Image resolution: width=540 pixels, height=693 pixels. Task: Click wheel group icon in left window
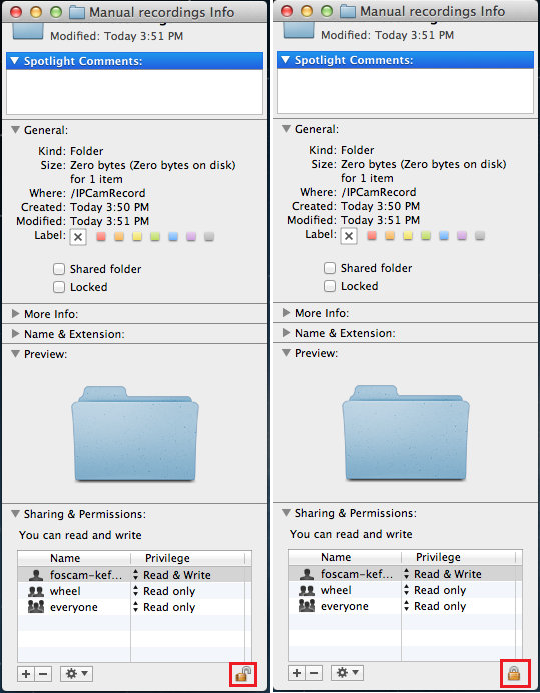[36, 591]
